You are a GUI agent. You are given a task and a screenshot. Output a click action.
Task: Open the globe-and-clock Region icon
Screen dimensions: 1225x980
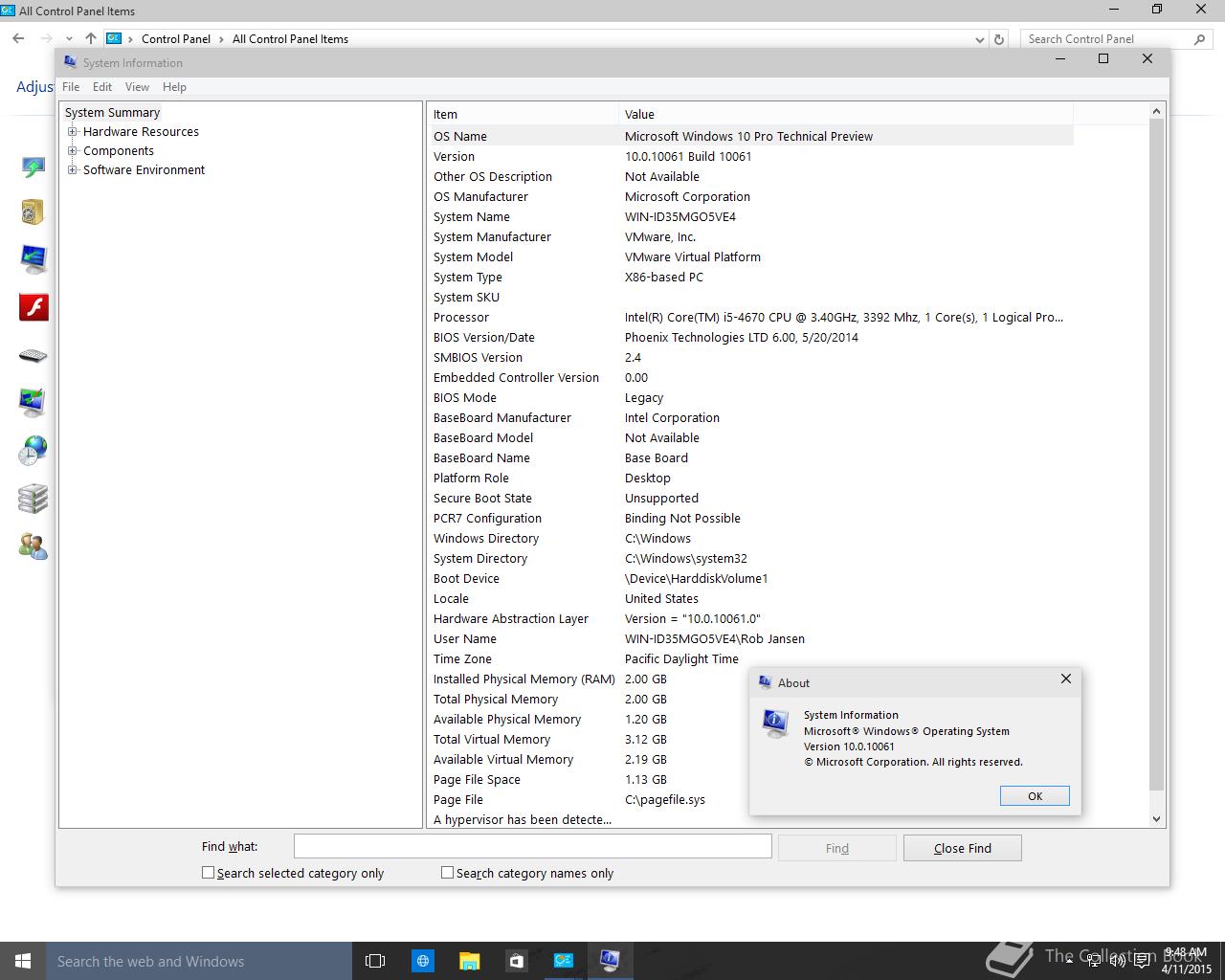tap(33, 451)
